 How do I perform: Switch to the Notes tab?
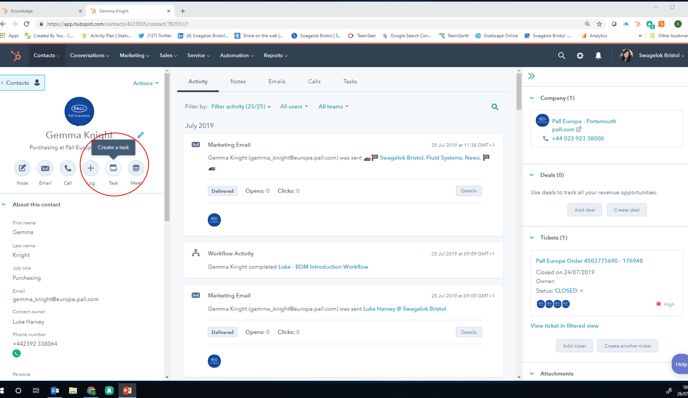(x=238, y=82)
